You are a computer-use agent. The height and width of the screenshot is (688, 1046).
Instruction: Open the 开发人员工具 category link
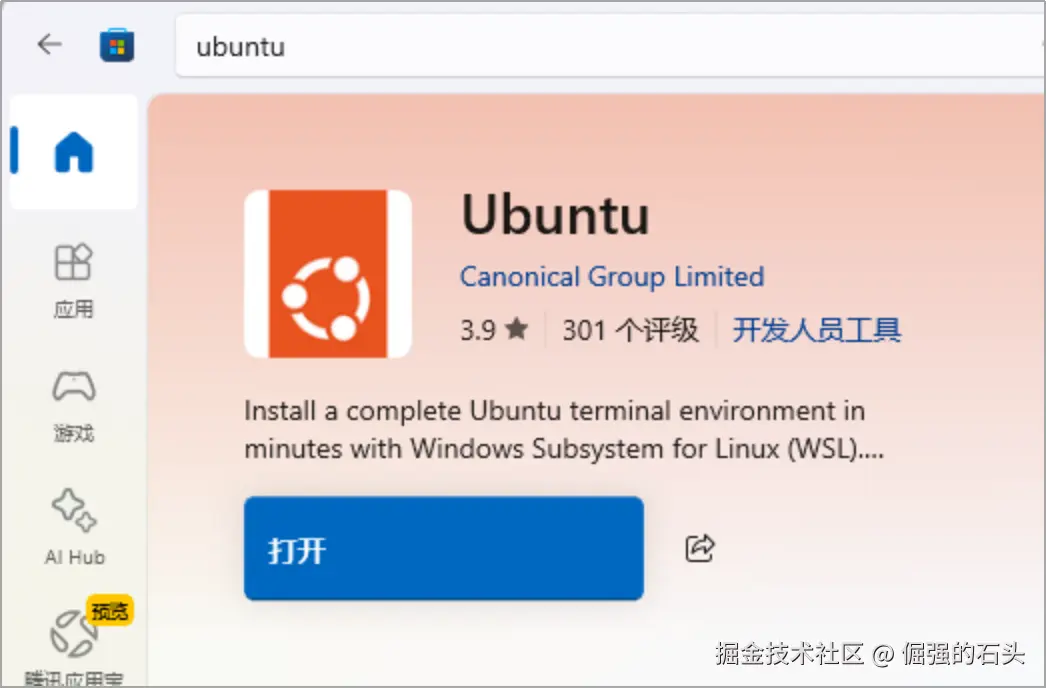[817, 330]
